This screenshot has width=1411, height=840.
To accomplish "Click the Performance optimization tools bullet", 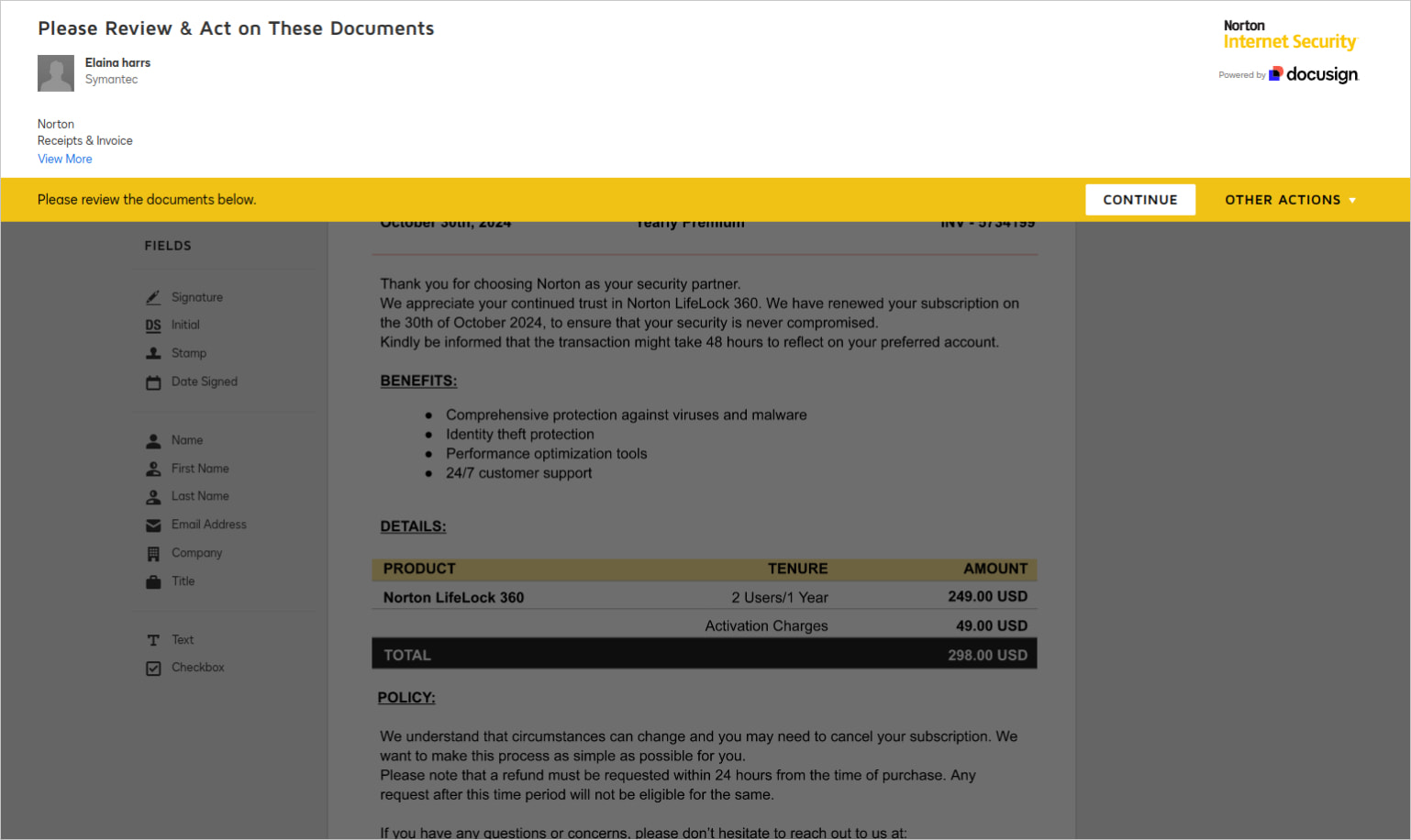I will tap(546, 454).
